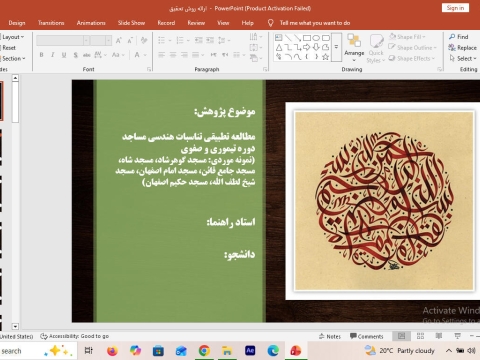The image size is (480, 360).
Task: Select the Star shape in gallery
Action: tap(326, 57)
